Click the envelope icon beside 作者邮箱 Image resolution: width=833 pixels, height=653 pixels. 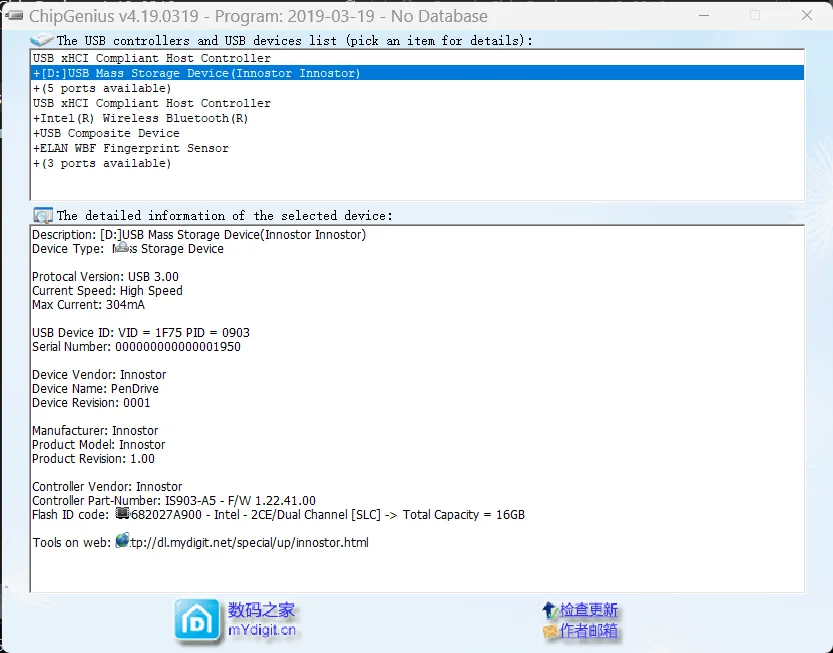coord(550,631)
